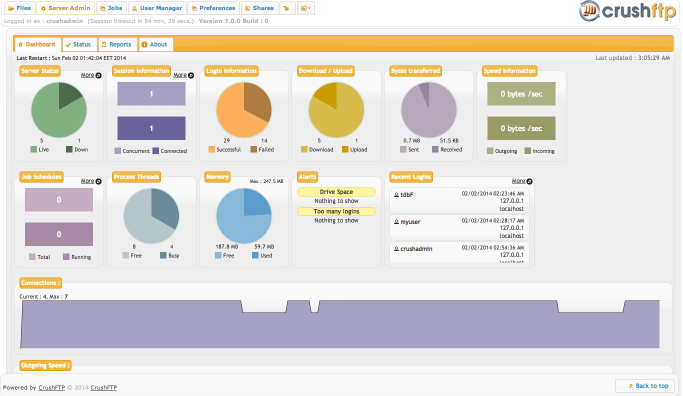Open the Preferences page
This screenshot has height=396, width=683.
[213, 8]
